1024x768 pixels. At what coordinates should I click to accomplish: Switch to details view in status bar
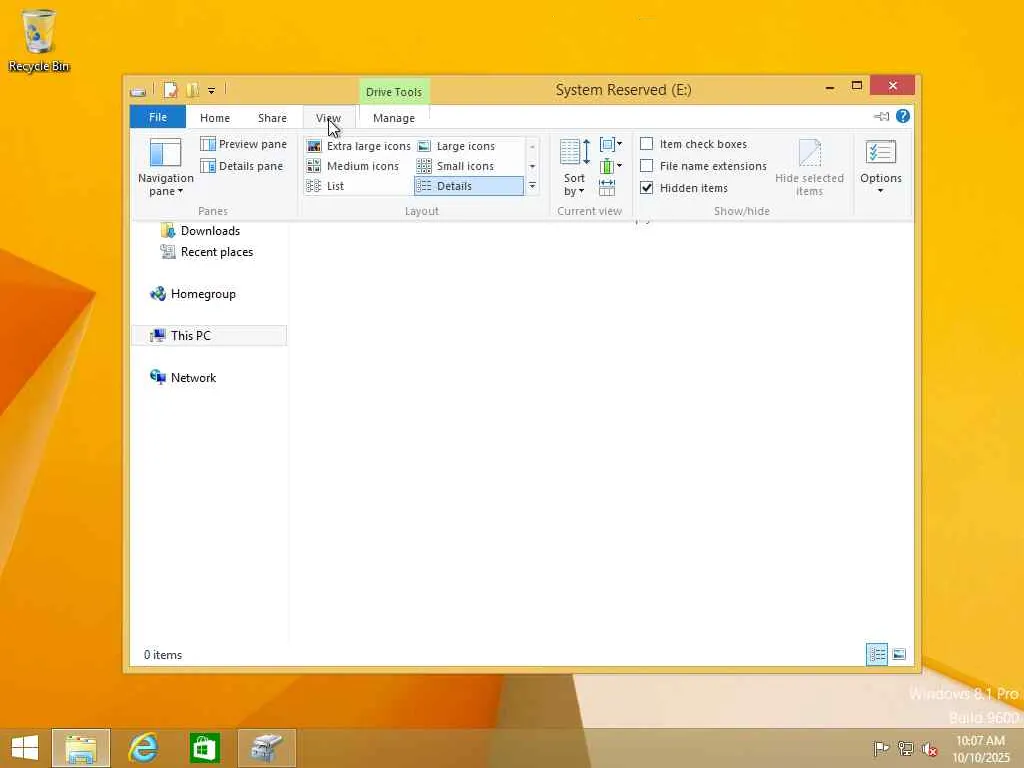tap(876, 654)
